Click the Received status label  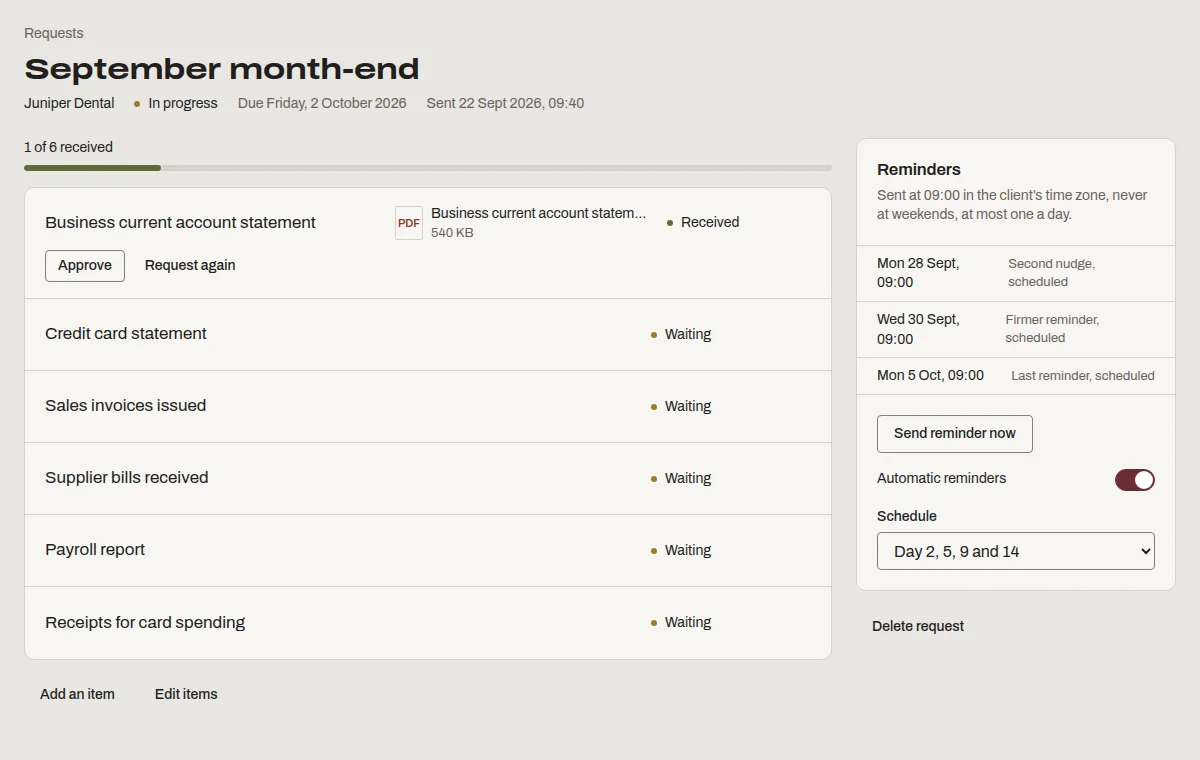click(703, 223)
